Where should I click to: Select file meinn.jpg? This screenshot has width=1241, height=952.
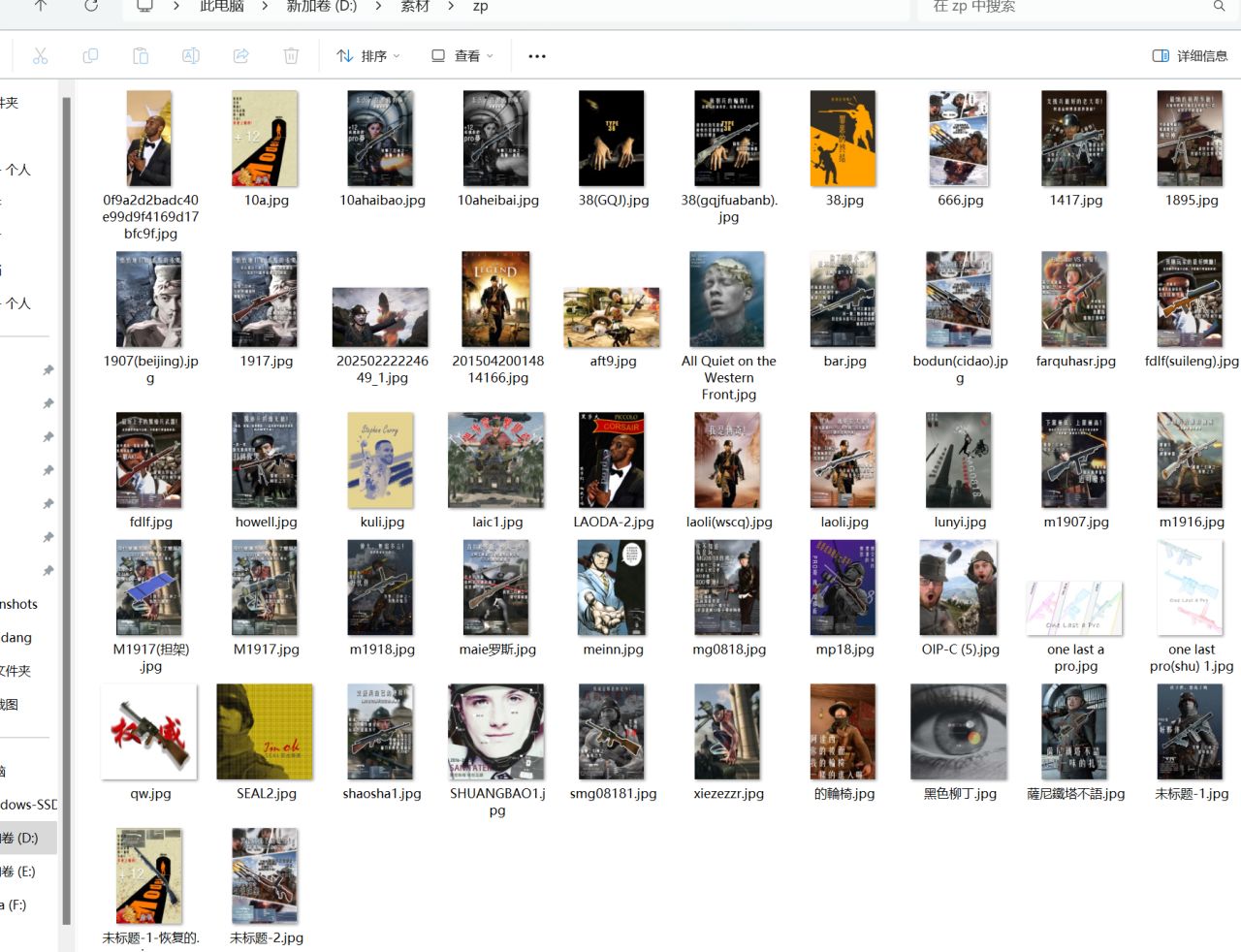point(613,599)
